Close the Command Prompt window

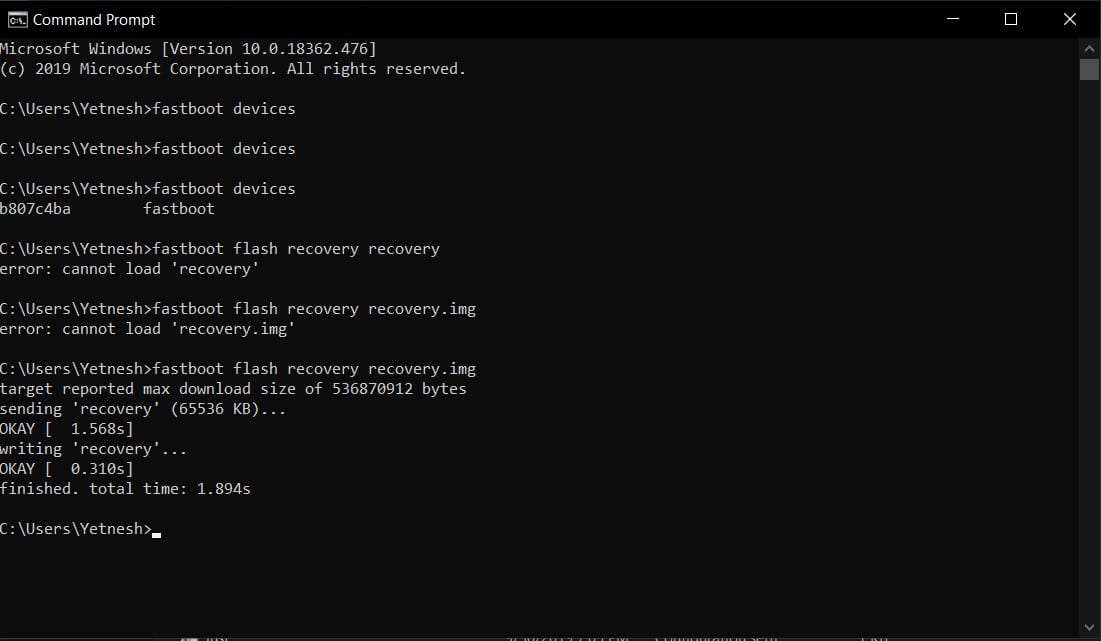coord(1066,19)
